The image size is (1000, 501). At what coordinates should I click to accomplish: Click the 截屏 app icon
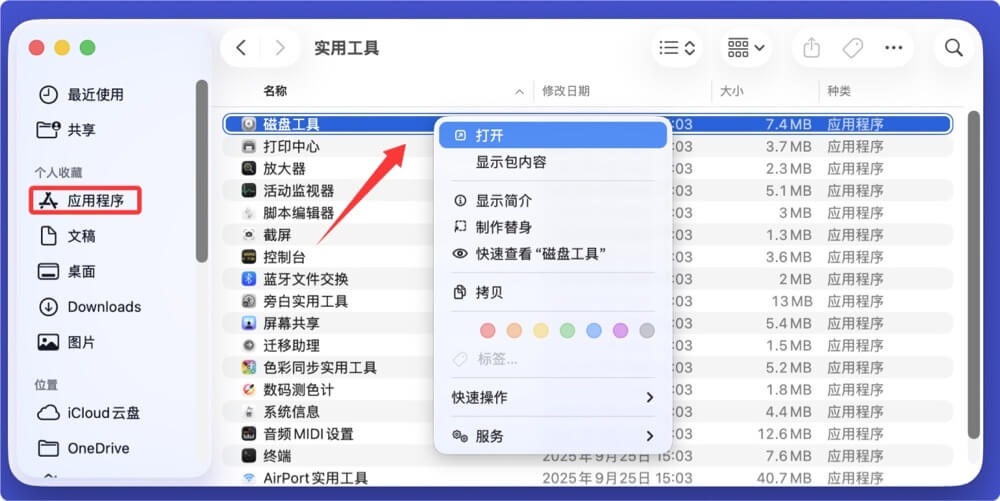point(249,235)
